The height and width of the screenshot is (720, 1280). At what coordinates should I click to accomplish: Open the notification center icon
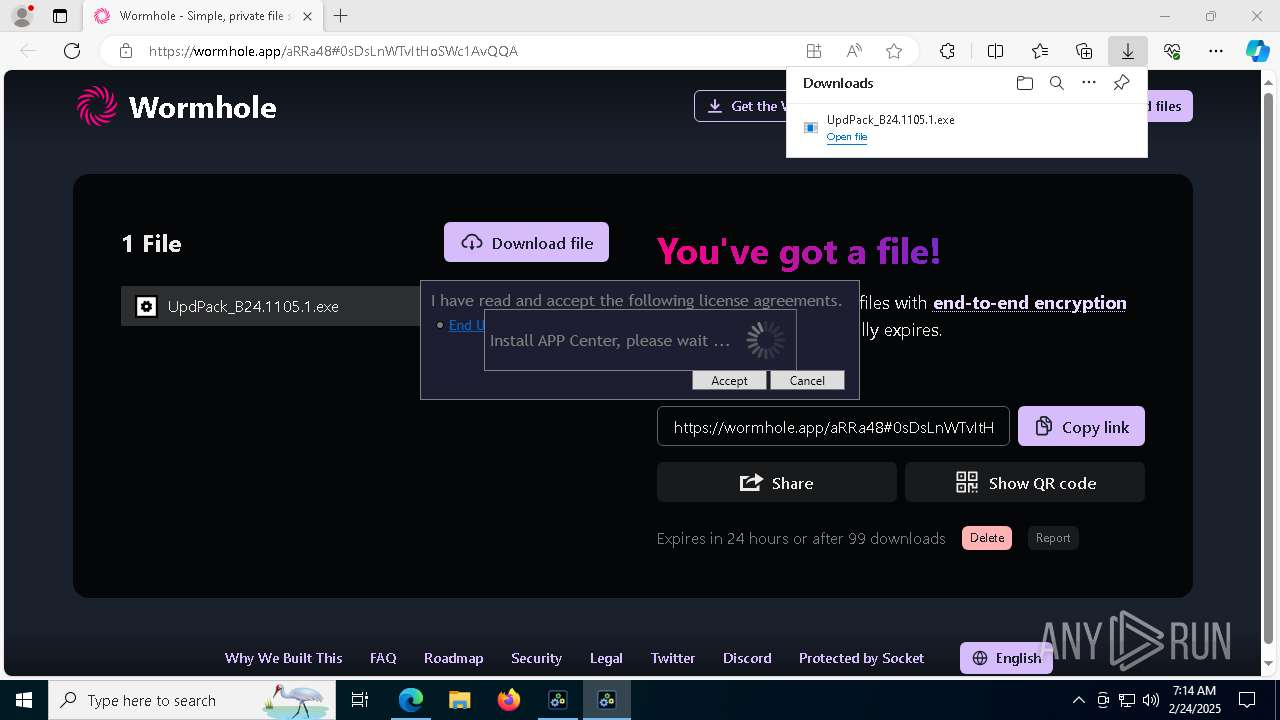pos(1247,700)
